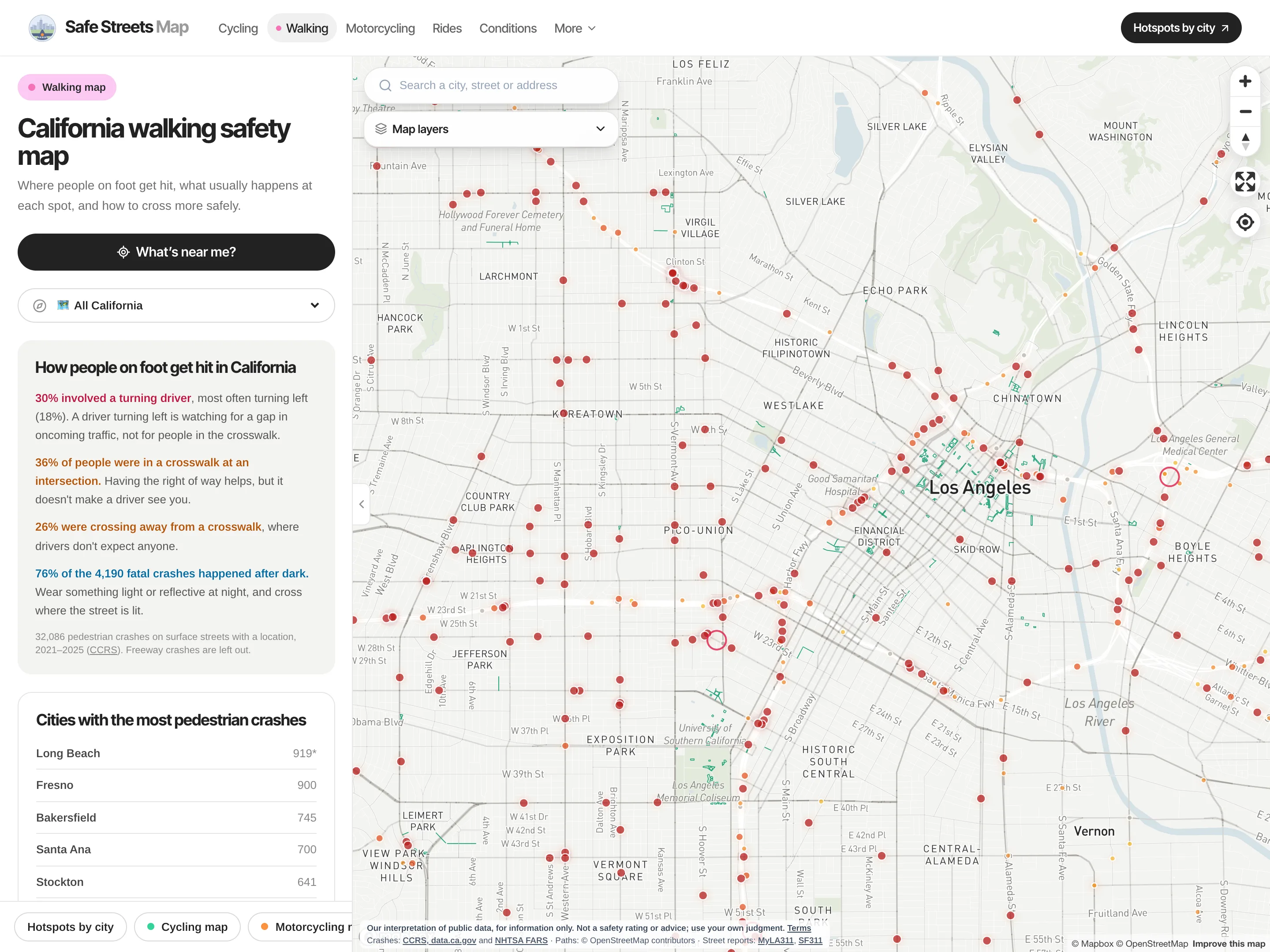Click the Los Angeles city label on map

tap(979, 488)
